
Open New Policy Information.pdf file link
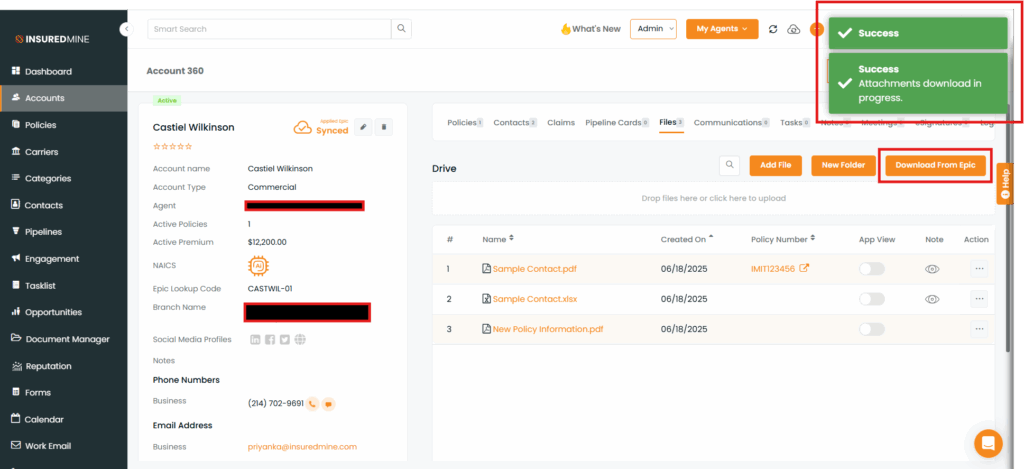[548, 329]
